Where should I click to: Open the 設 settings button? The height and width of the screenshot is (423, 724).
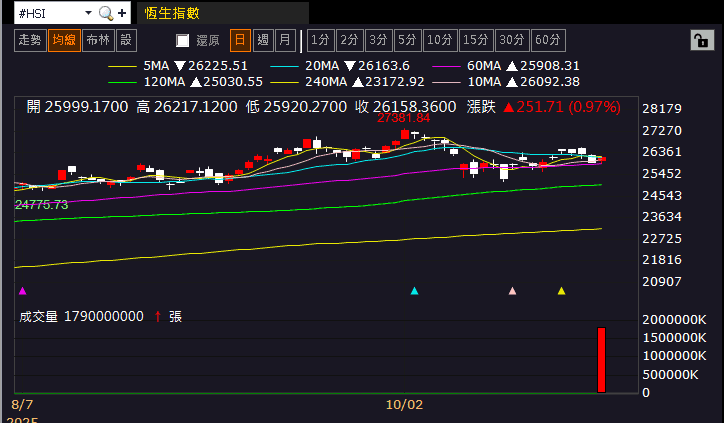click(126, 40)
